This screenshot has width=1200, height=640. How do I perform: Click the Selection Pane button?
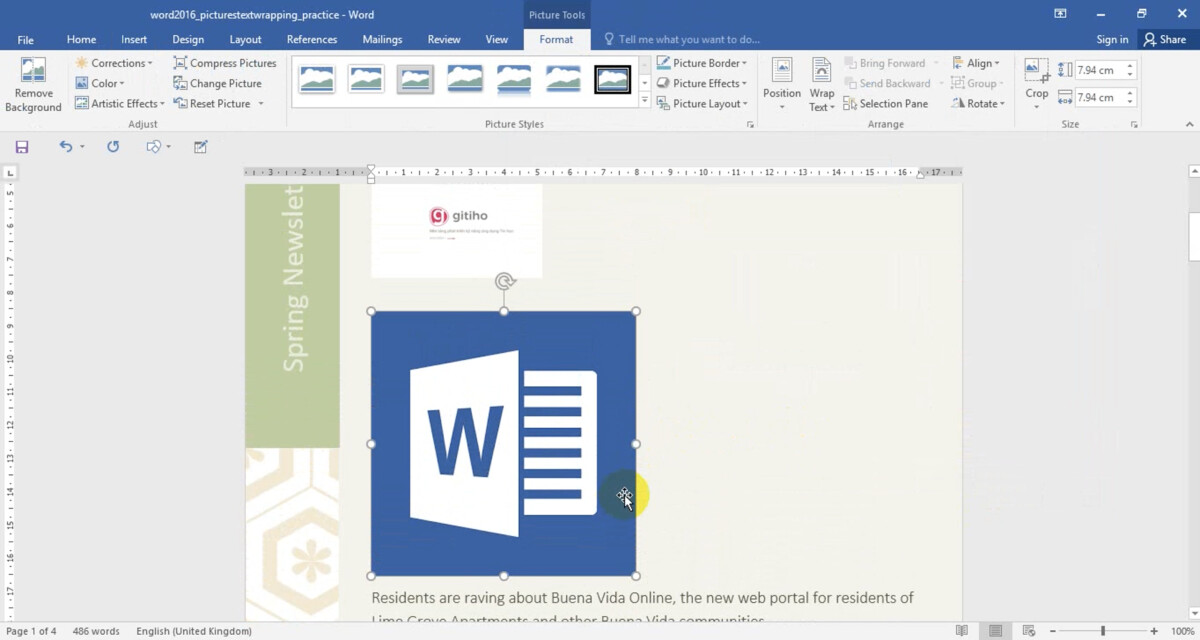[886, 103]
